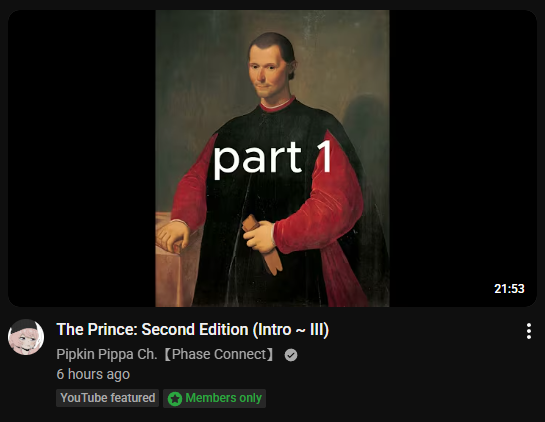Screen dimensions: 545x422
Task: Click the Pipkin Pippa channel avatar
Action: (x=26, y=337)
